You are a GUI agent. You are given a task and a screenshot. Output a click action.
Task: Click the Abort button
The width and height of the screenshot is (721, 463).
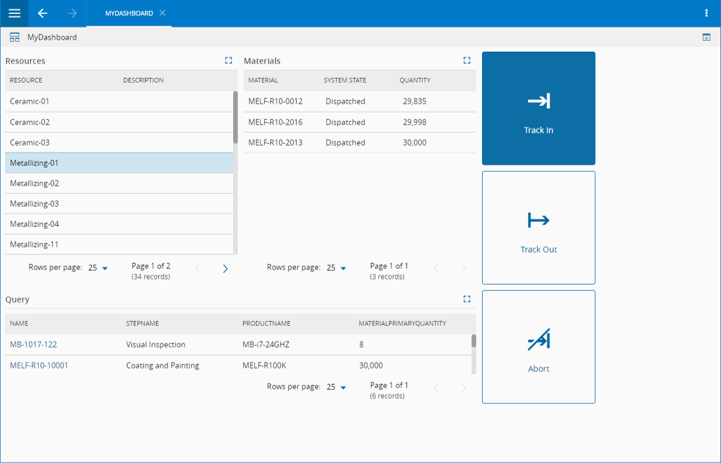point(538,347)
